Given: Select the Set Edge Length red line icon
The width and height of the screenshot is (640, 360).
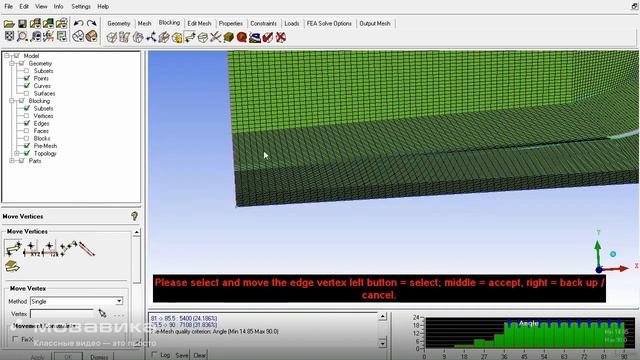Looking at the screenshot, I should click(86, 249).
